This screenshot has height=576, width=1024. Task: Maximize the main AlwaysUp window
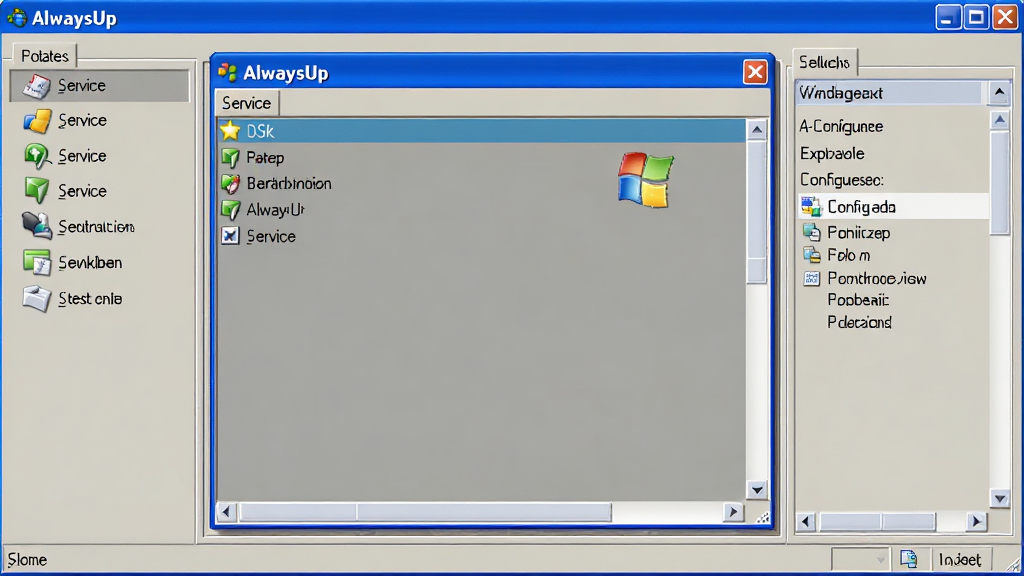pyautogui.click(x=976, y=18)
